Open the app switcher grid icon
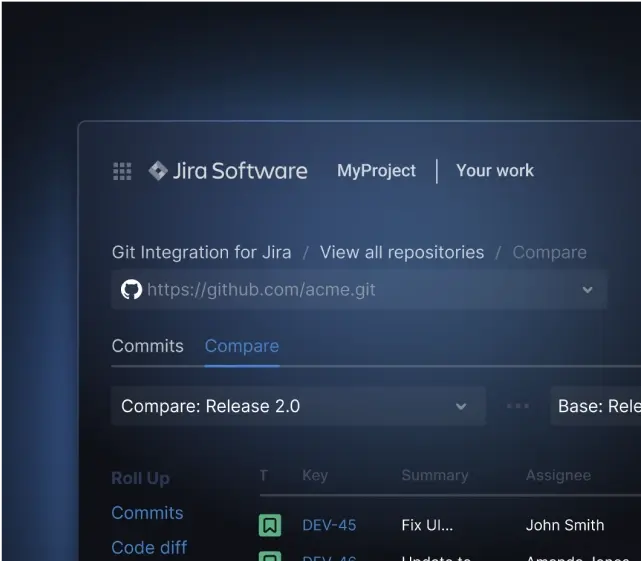This screenshot has height=561, width=641. pyautogui.click(x=122, y=171)
